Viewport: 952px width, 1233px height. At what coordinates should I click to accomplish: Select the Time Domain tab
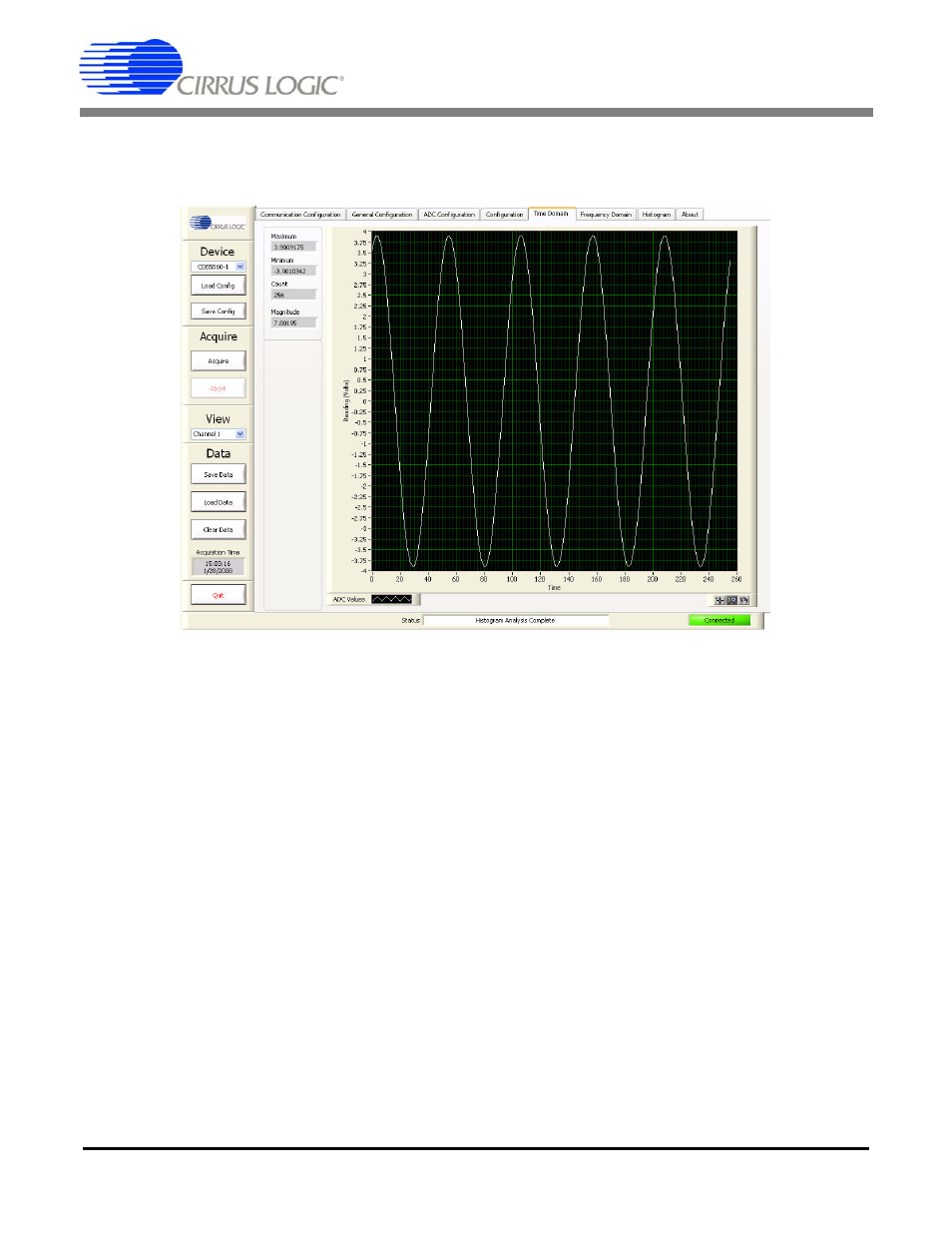click(x=551, y=214)
